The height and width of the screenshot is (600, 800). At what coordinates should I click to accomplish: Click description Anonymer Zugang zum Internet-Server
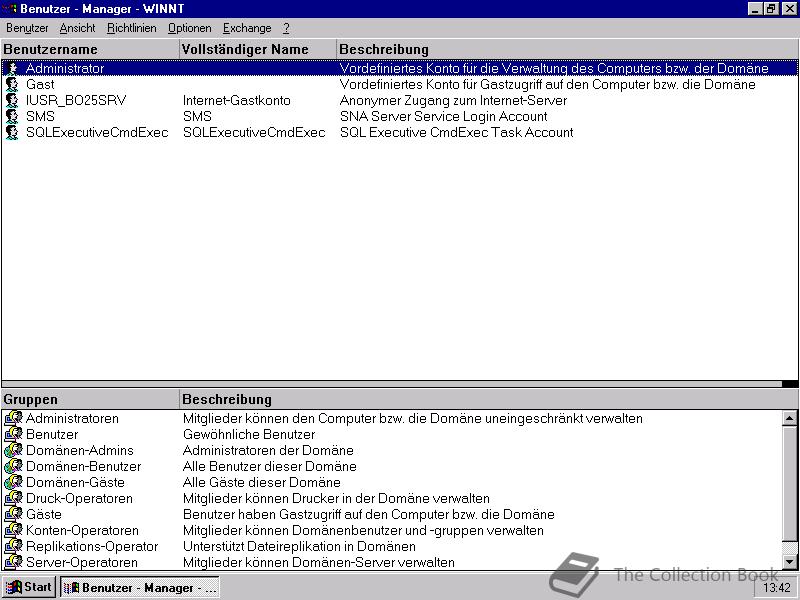point(454,101)
